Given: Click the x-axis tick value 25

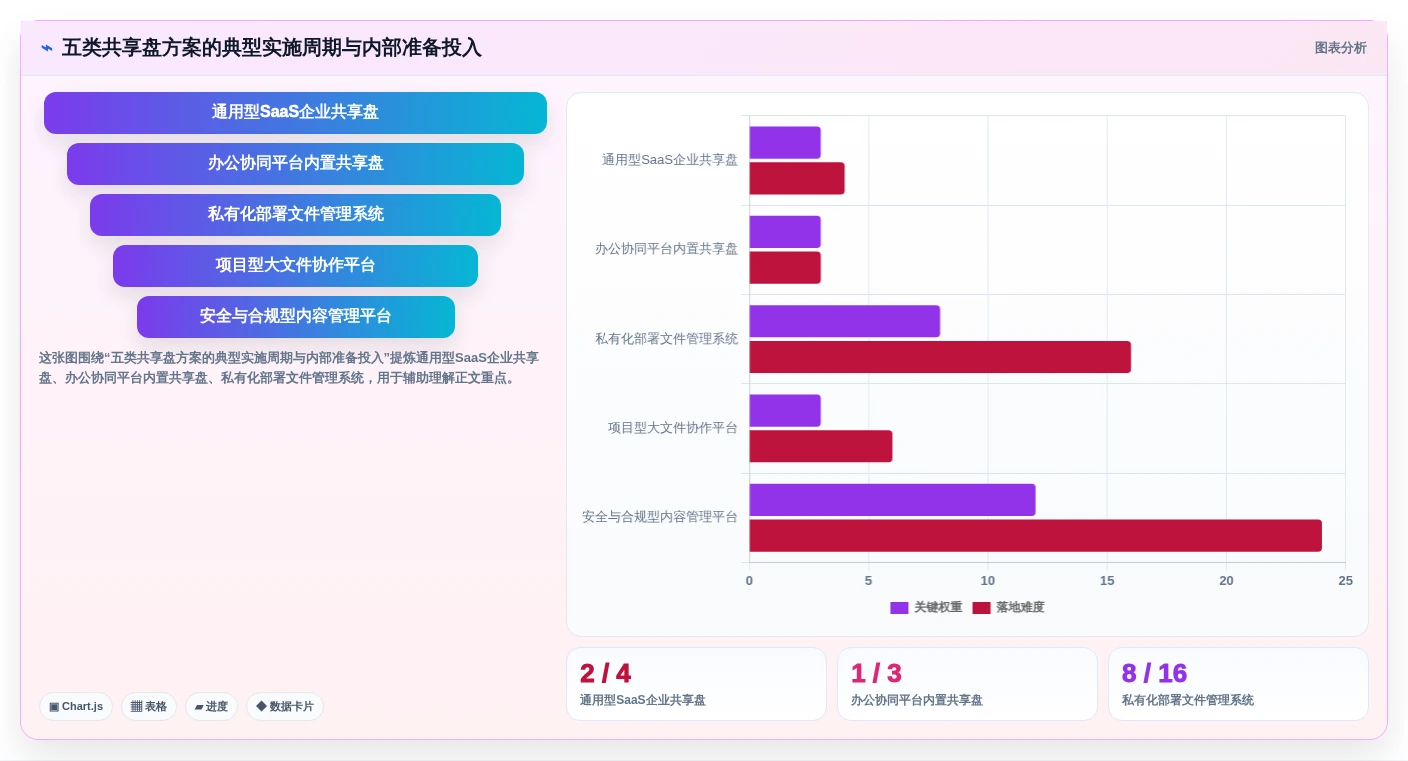Looking at the screenshot, I should pos(1345,581).
